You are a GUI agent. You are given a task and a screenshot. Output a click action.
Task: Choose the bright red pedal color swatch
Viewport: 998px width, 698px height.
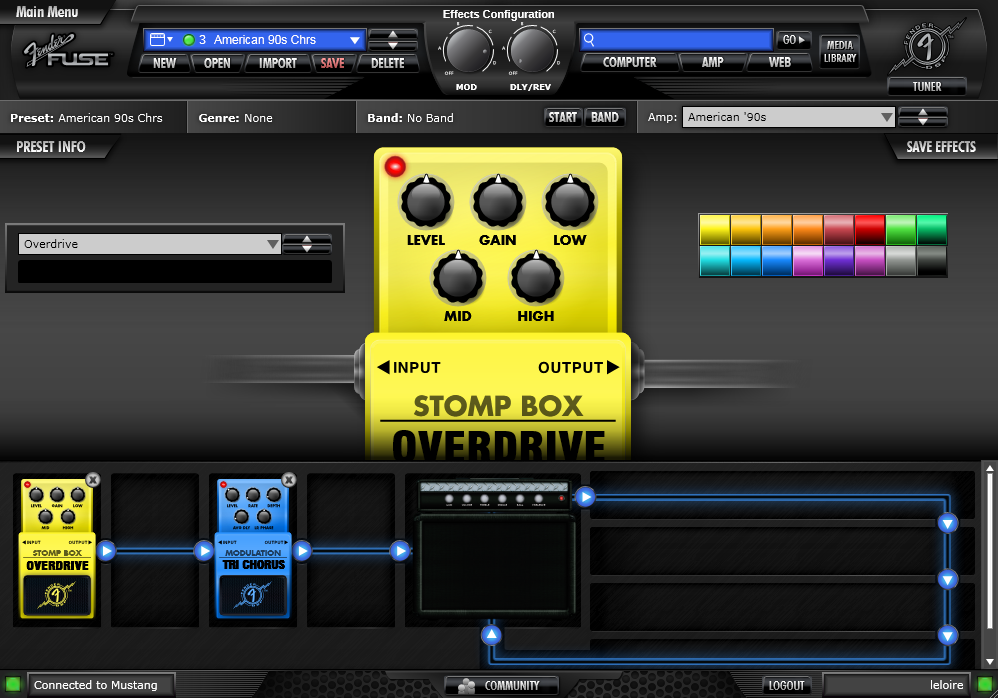(870, 230)
